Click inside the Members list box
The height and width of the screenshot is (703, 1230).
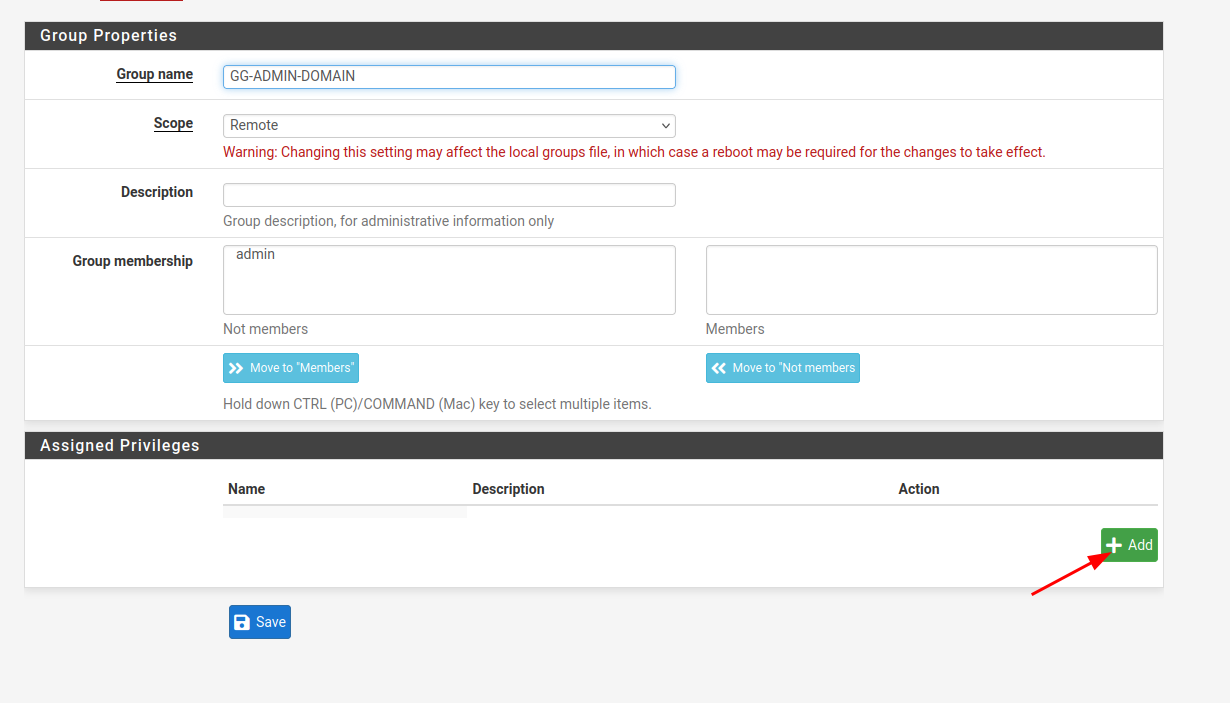tap(931, 280)
